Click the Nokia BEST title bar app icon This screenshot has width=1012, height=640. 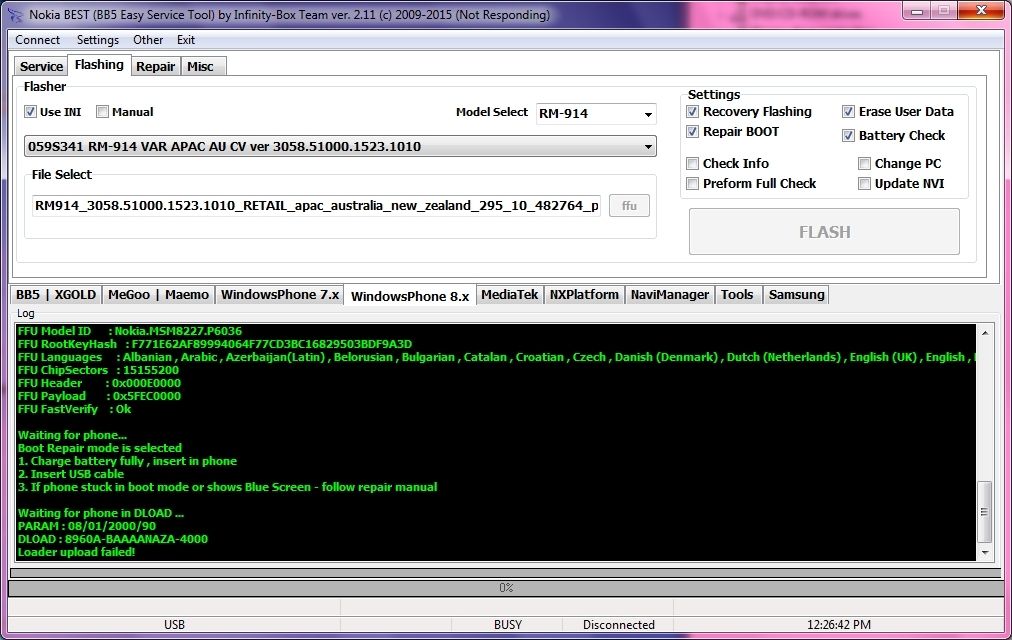click(x=15, y=14)
